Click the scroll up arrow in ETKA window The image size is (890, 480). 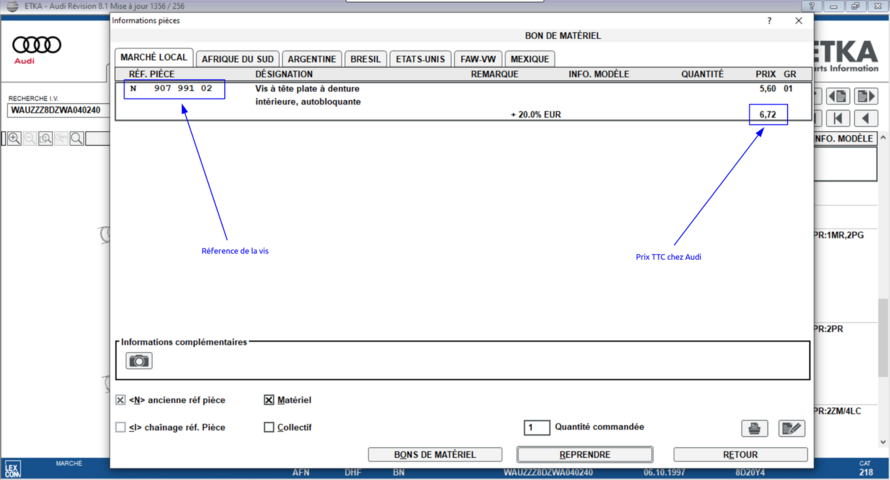[x=883, y=138]
